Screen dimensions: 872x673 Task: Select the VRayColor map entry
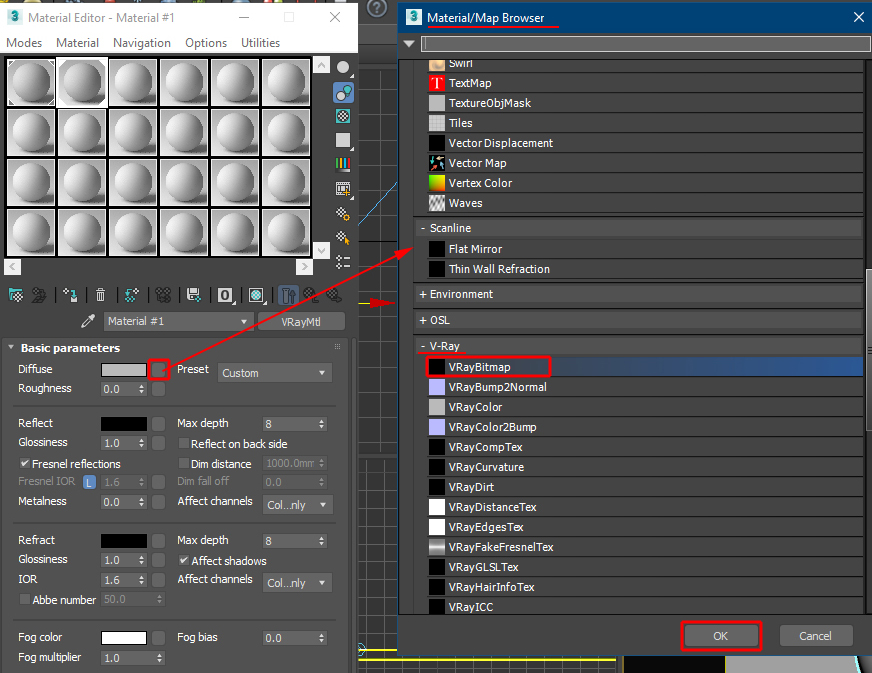(x=644, y=407)
